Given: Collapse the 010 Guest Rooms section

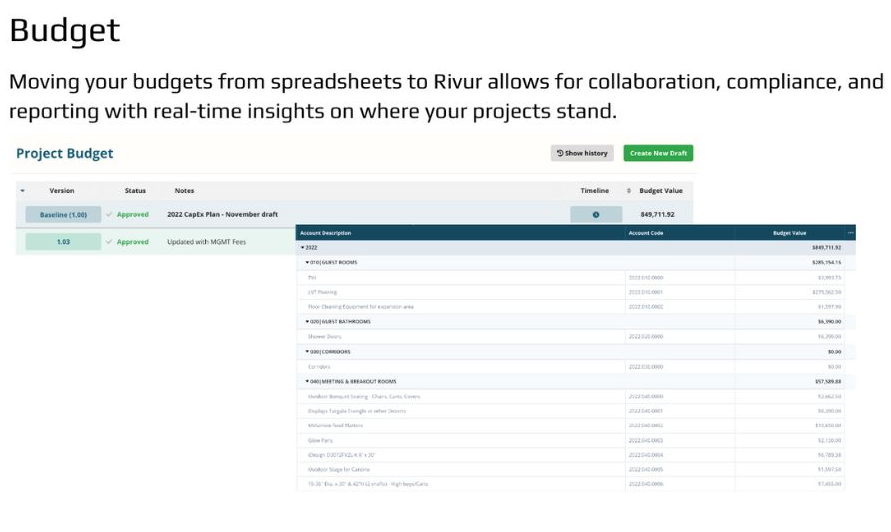Looking at the screenshot, I should click(x=308, y=262).
